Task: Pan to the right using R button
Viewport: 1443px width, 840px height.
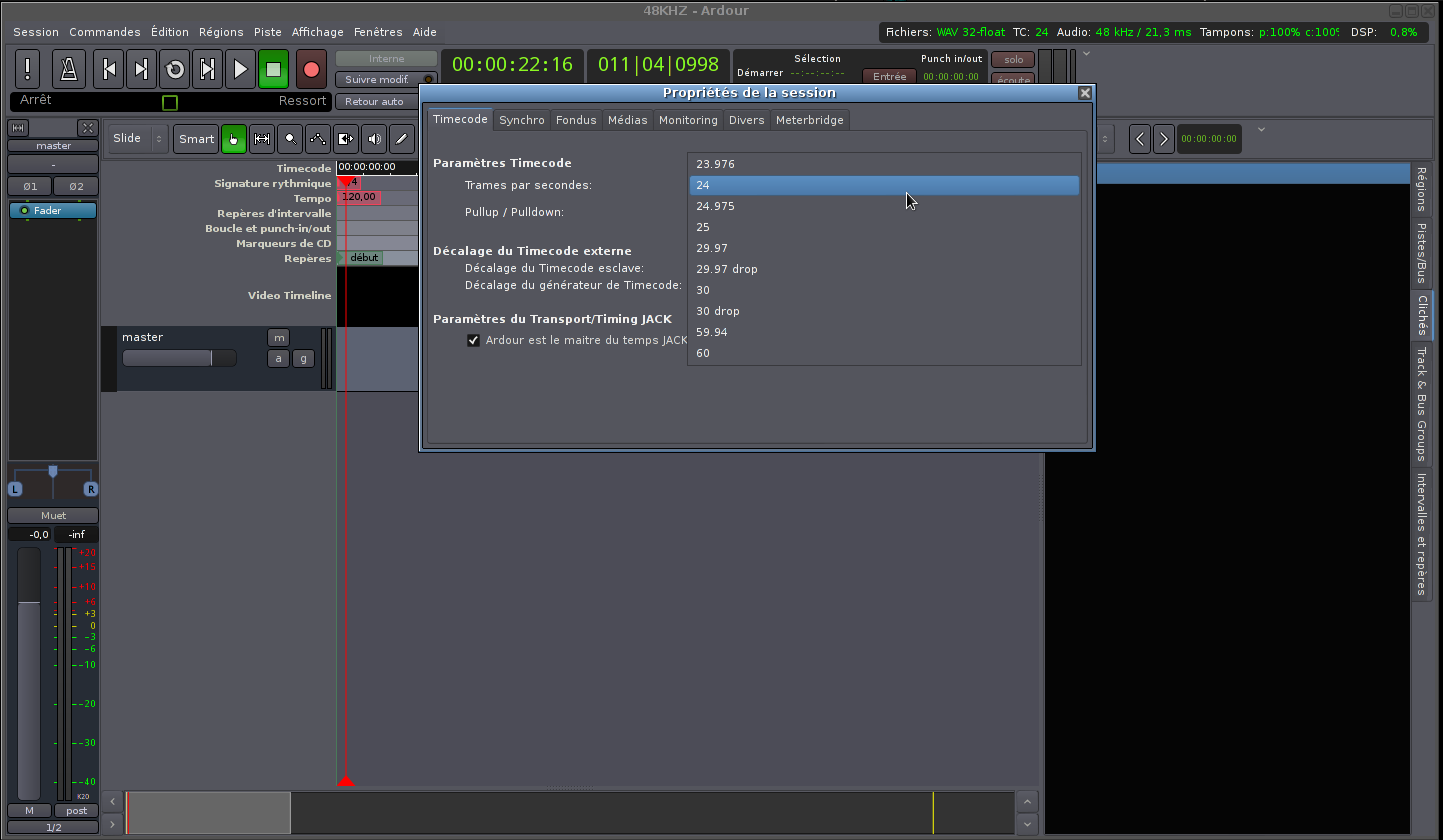Action: pyautogui.click(x=91, y=489)
